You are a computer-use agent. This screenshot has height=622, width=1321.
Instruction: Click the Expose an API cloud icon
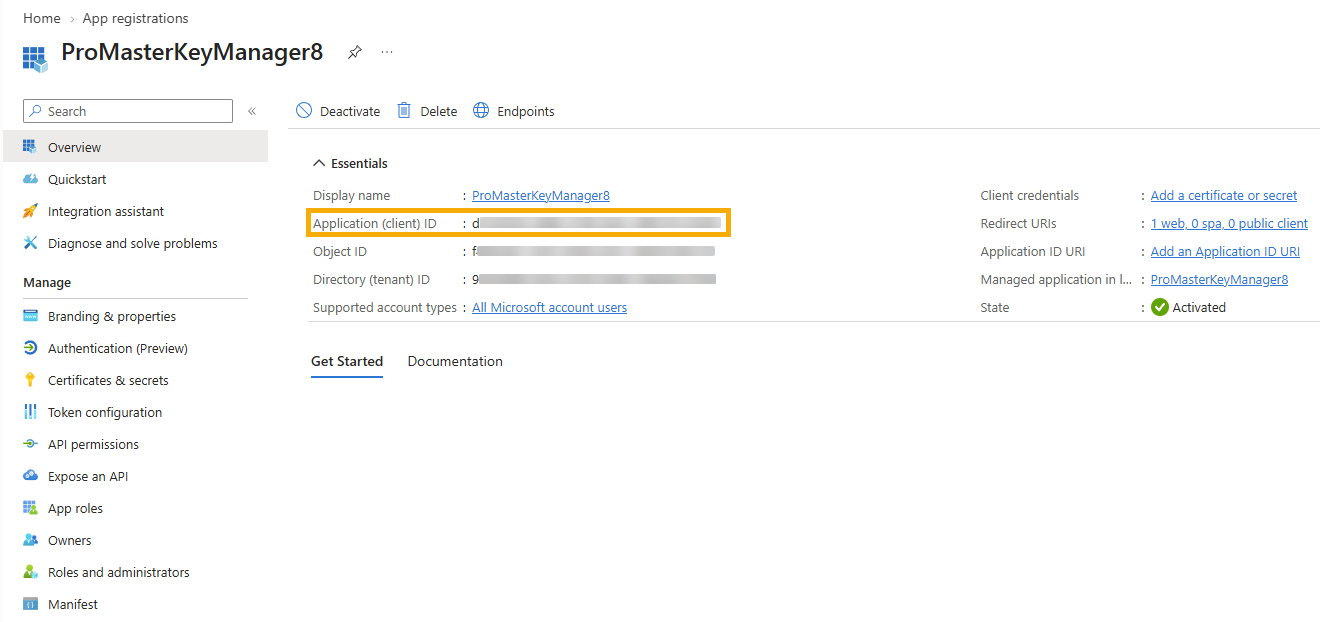tap(30, 476)
